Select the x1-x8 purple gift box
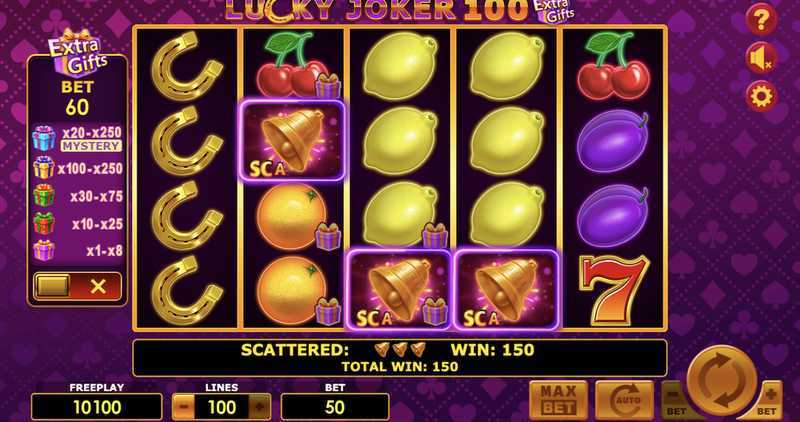Screen dimensions: 800x422 pyautogui.click(x=78, y=251)
